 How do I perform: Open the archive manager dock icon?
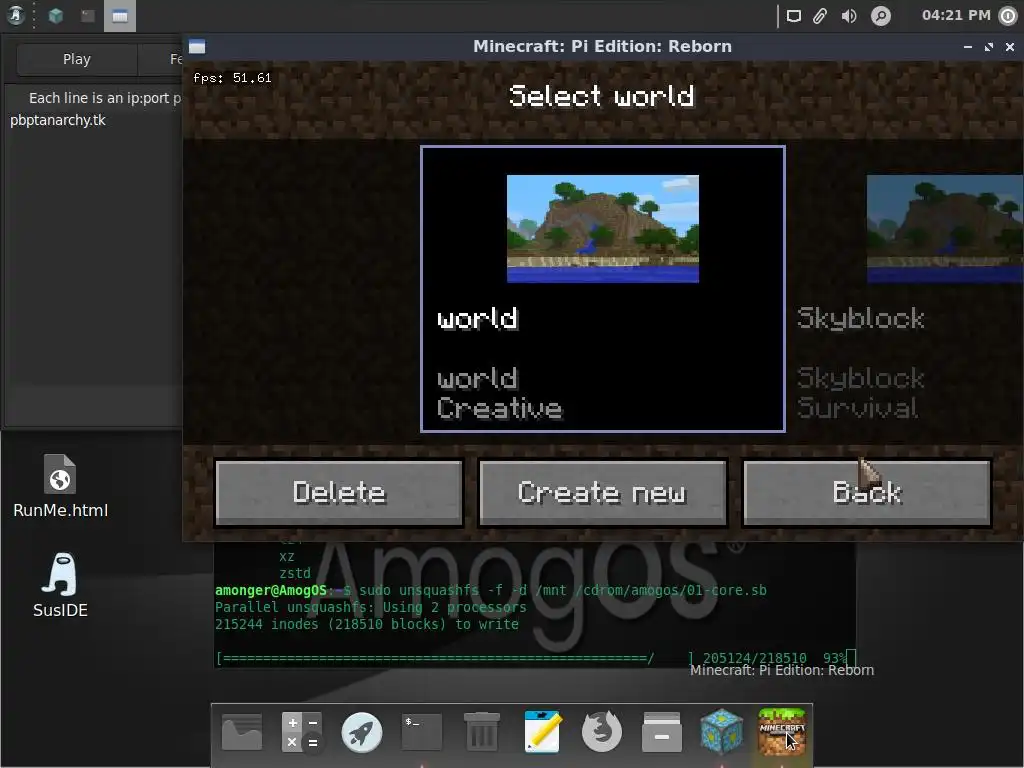(x=662, y=732)
